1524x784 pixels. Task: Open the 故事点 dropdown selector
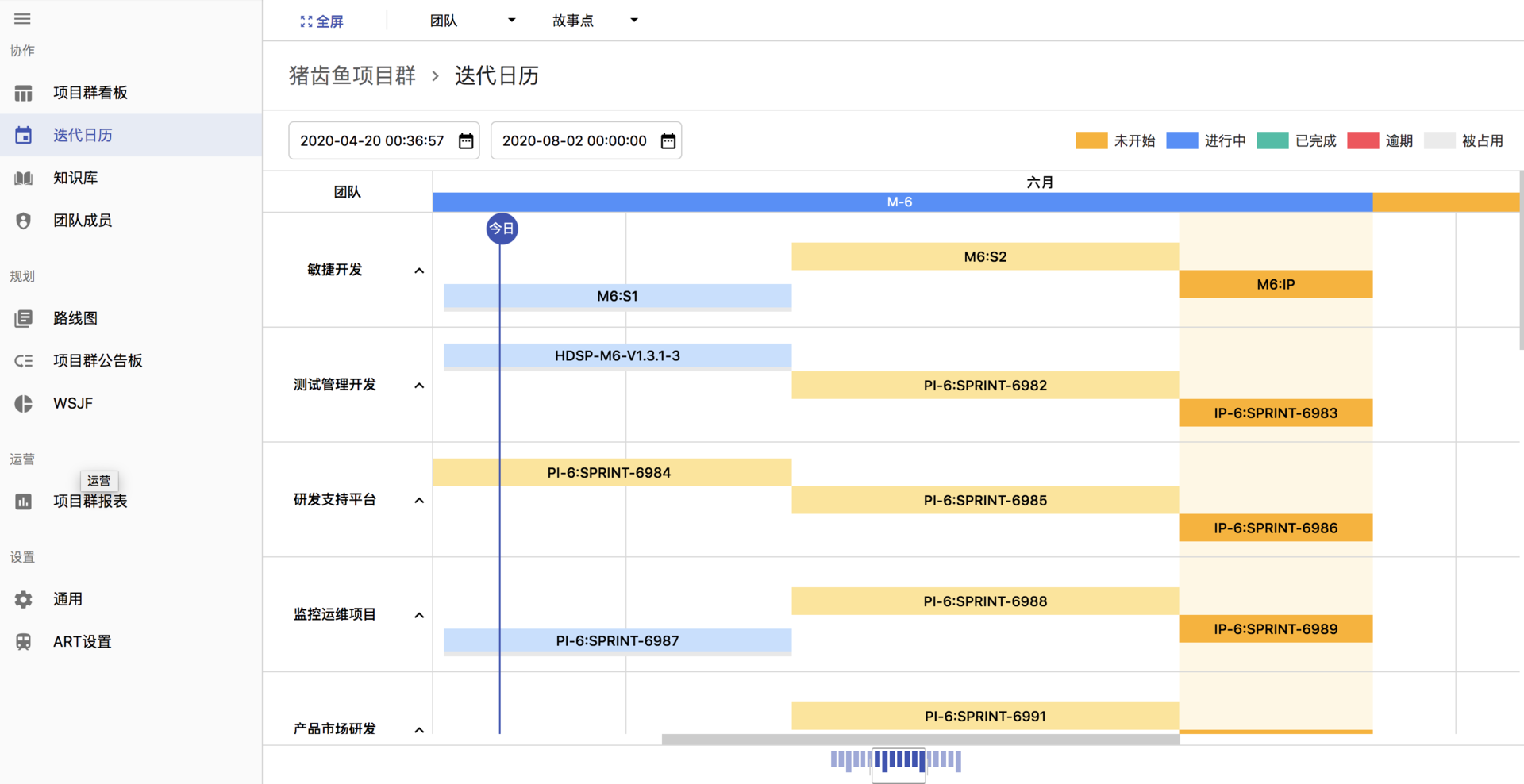tap(595, 21)
